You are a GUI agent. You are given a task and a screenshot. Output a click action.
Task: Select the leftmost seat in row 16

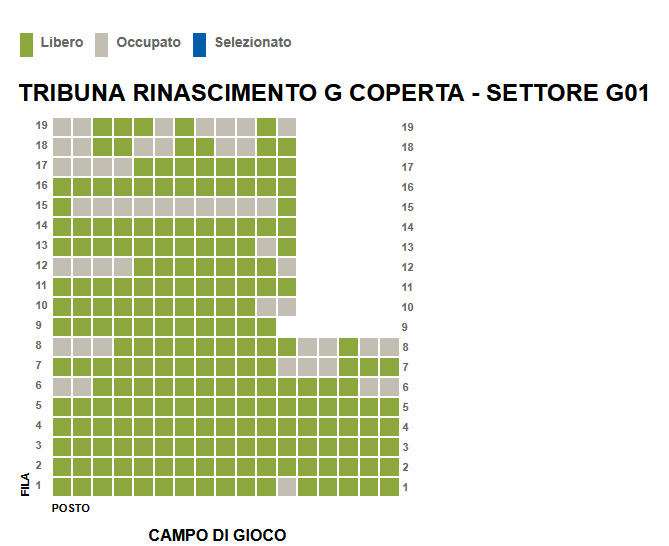[62, 187]
